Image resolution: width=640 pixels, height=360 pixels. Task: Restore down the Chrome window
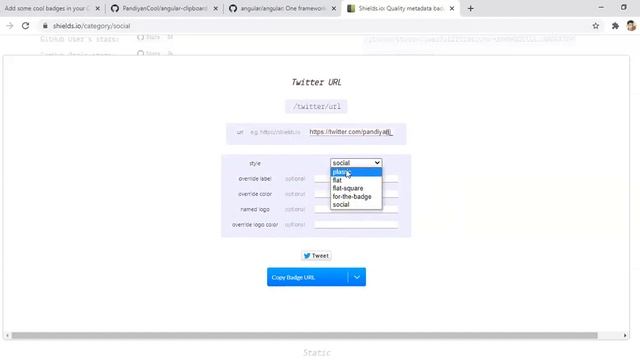(x=623, y=7)
